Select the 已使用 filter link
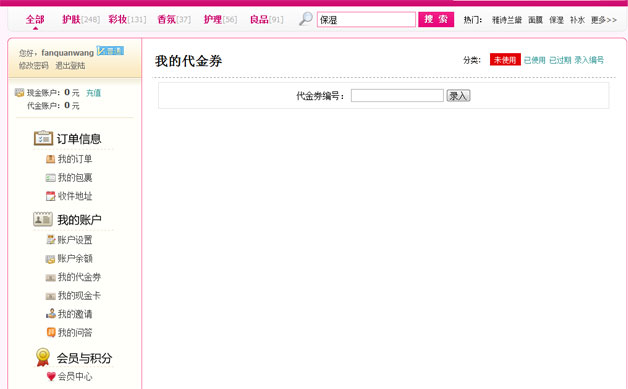Image resolution: width=628 pixels, height=389 pixels. pos(534,60)
